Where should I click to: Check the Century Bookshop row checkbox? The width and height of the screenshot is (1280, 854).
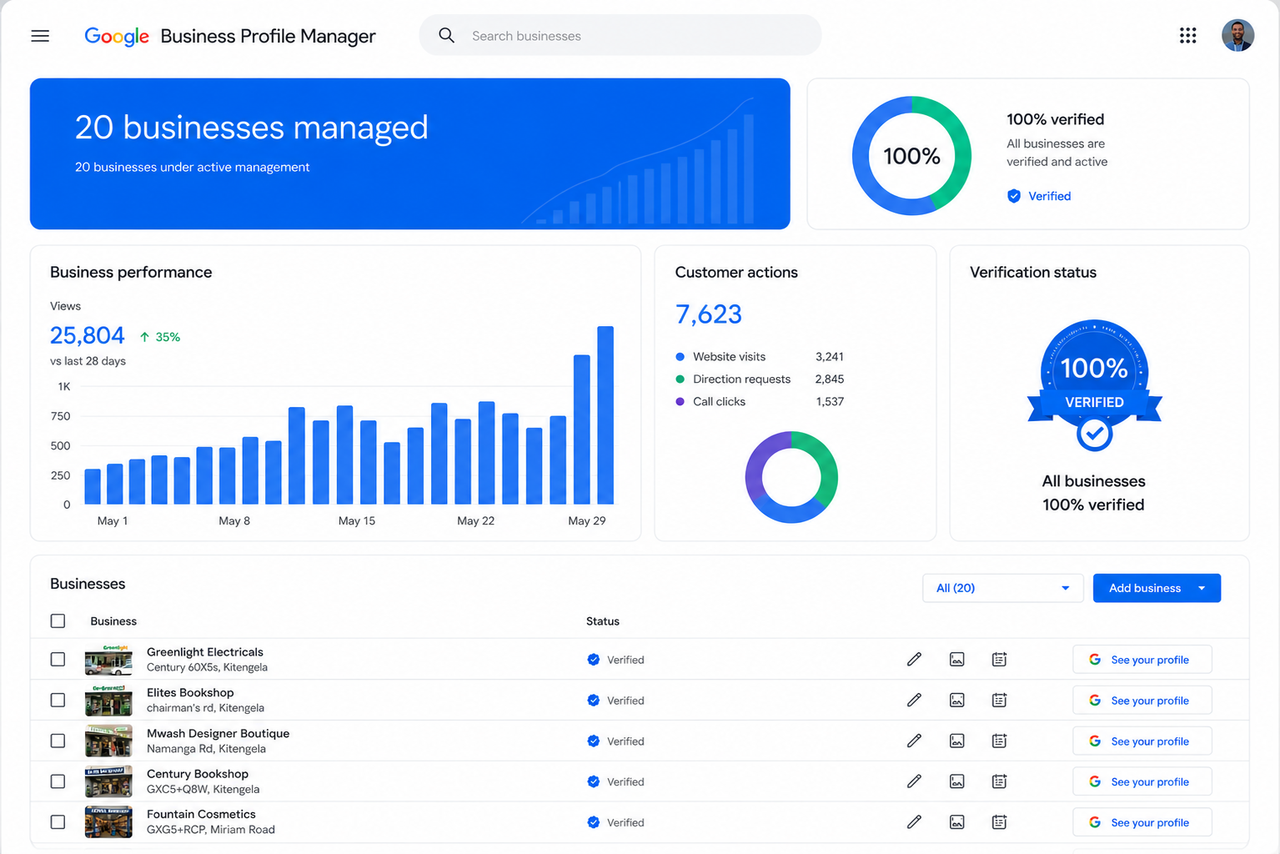coord(58,781)
